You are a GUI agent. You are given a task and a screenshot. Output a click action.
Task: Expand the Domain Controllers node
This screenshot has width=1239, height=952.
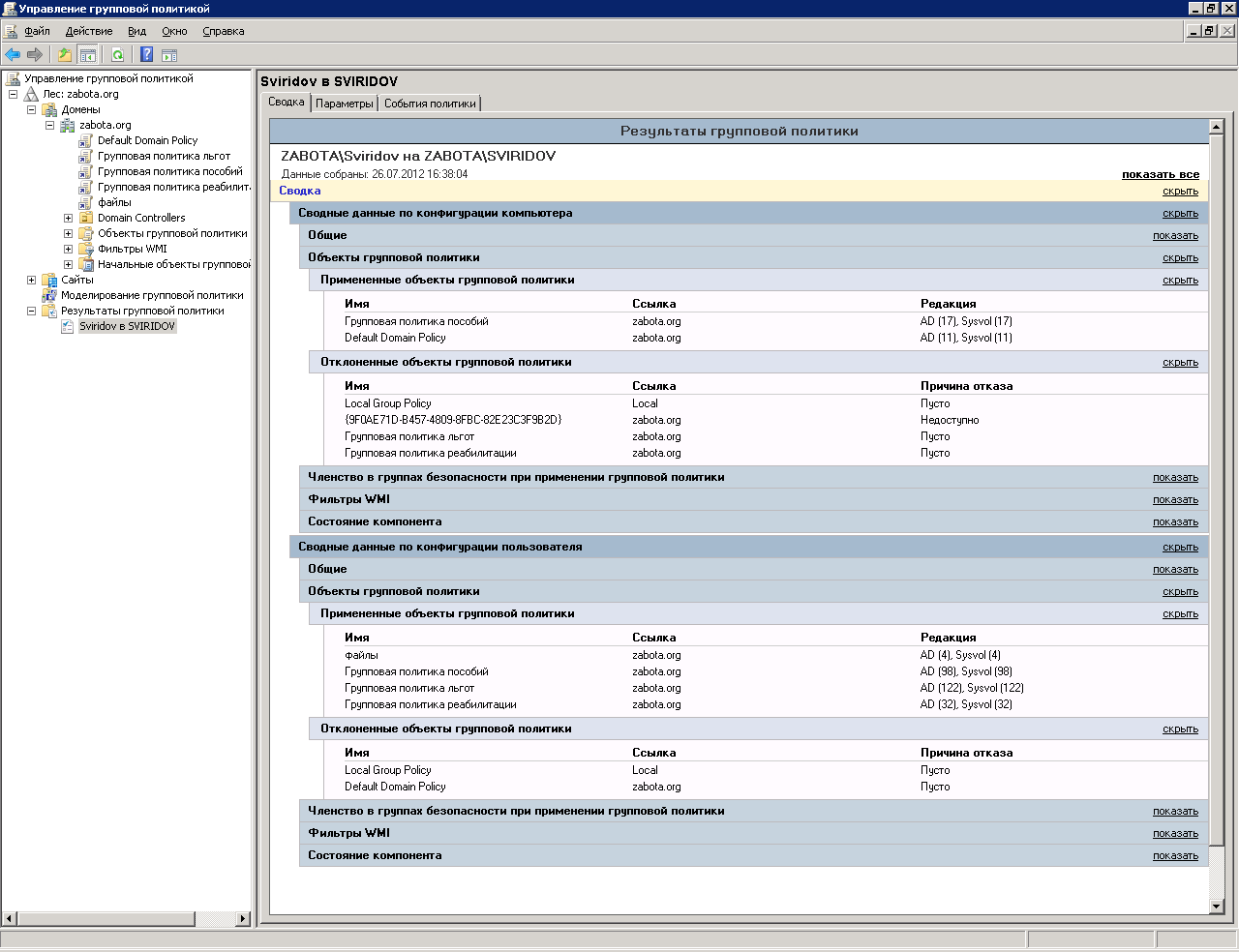(x=68, y=218)
